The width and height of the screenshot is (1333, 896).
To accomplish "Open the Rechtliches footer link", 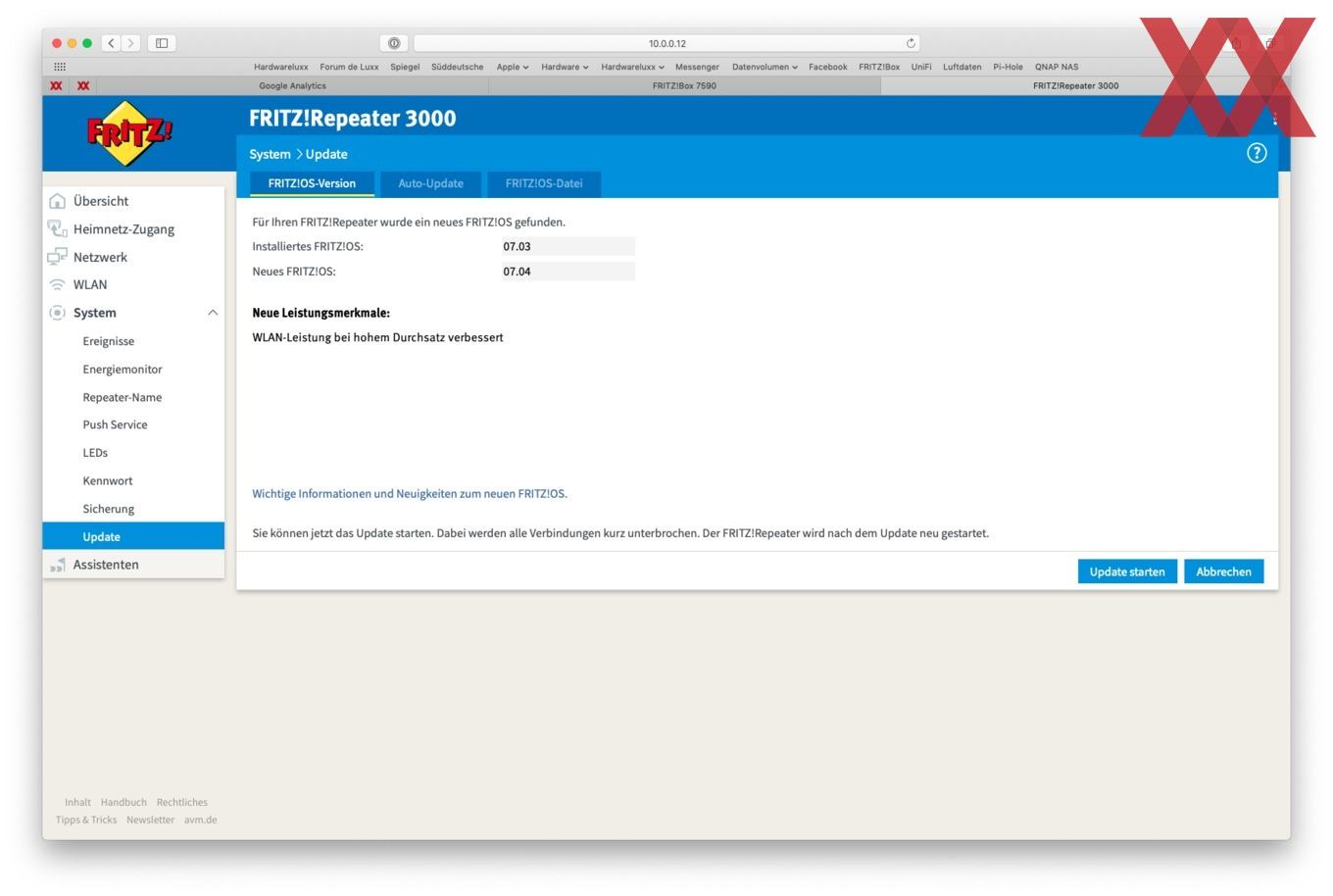I will point(182,802).
